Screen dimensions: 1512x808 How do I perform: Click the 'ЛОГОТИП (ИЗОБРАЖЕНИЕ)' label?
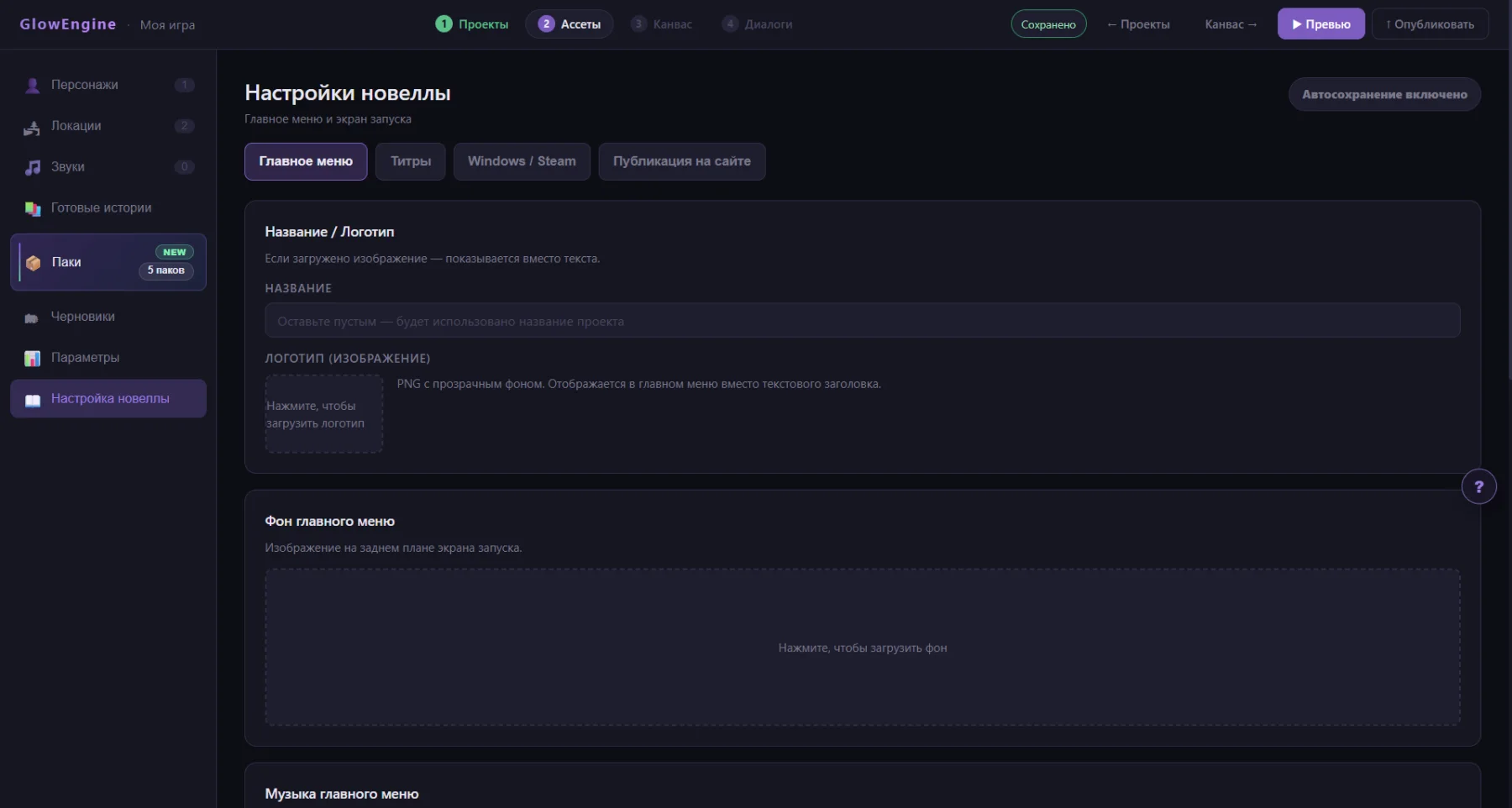click(348, 359)
